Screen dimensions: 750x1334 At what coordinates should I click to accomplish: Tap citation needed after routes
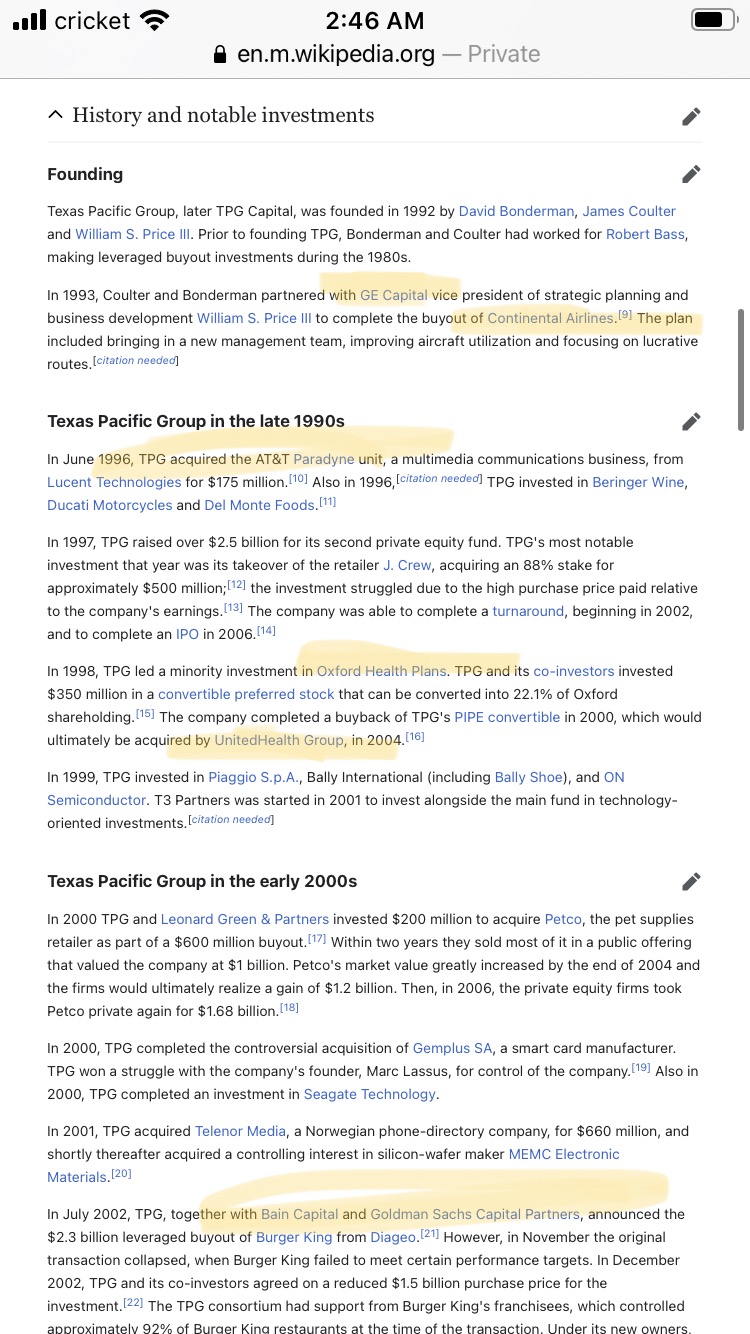[136, 360]
